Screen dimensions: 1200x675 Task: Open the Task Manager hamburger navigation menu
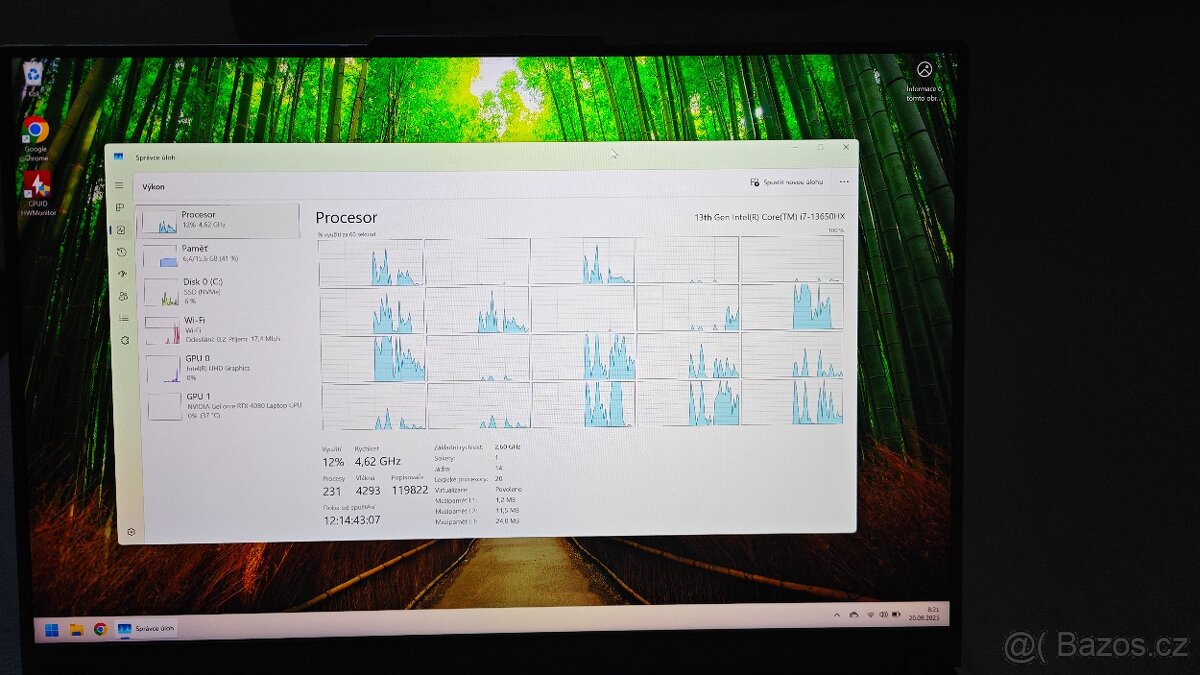point(119,185)
